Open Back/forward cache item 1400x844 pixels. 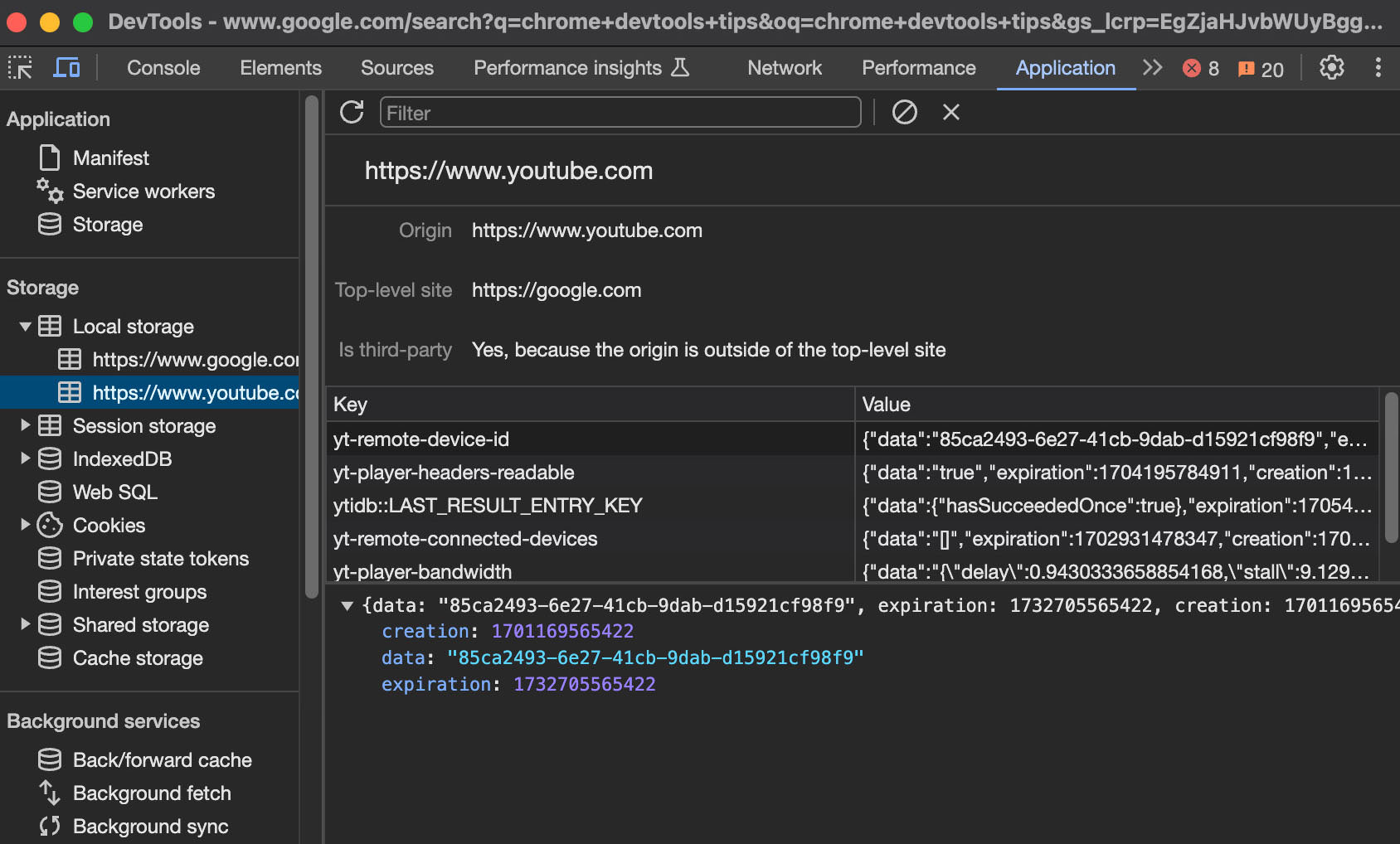click(163, 759)
